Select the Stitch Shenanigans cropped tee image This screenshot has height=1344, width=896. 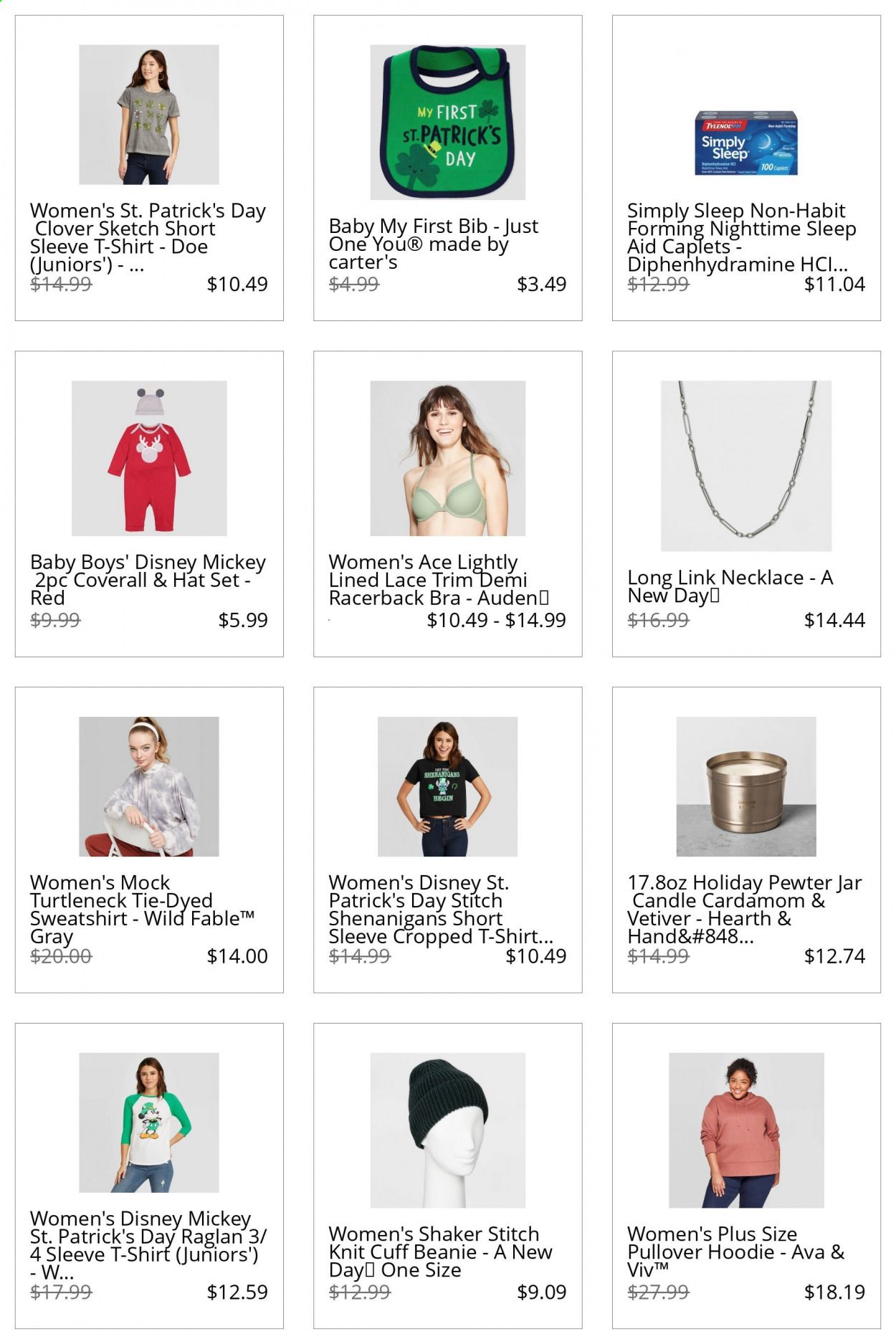(447, 786)
